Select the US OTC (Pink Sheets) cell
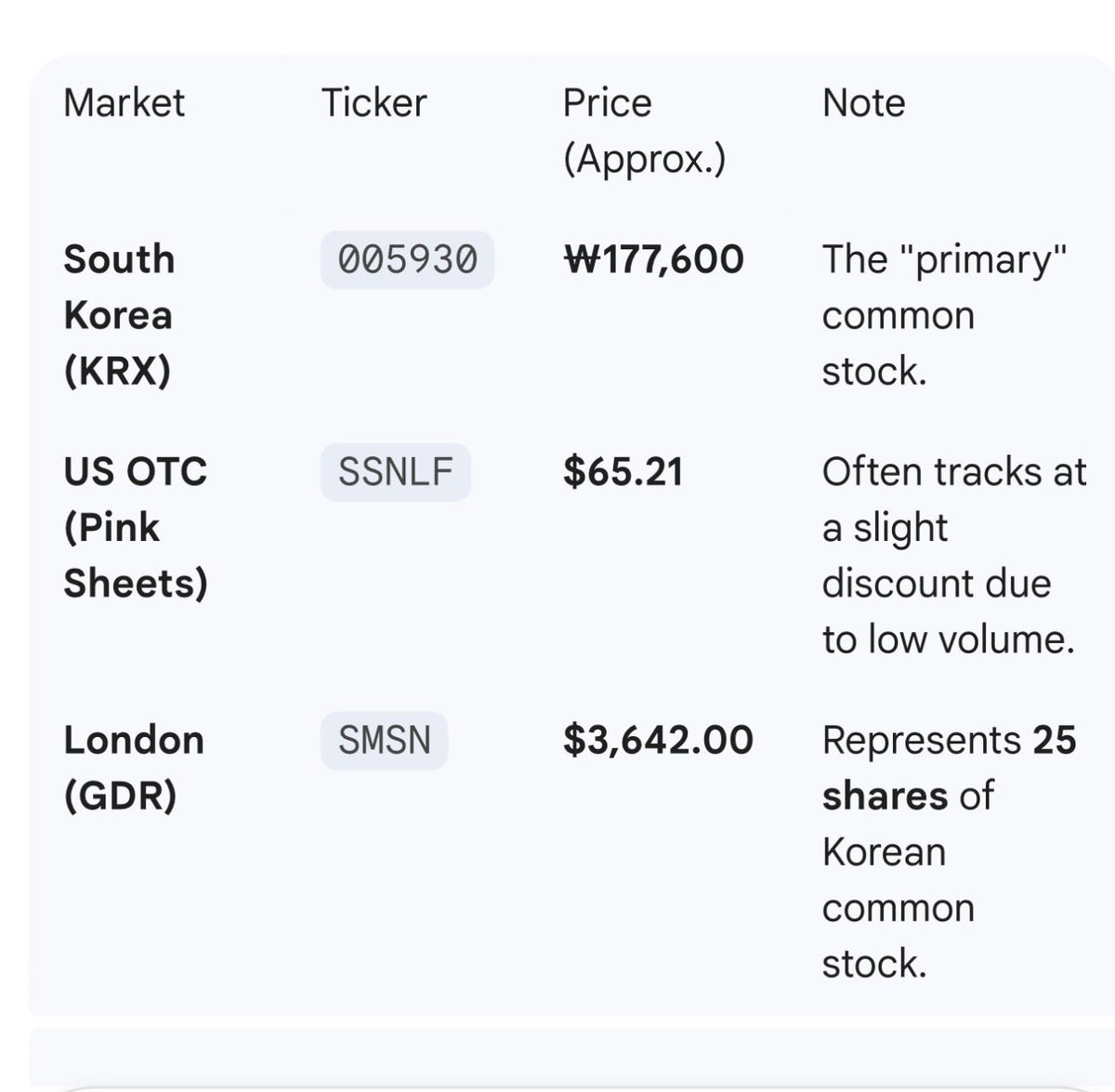This screenshot has height=1092, width=1115. (x=136, y=527)
